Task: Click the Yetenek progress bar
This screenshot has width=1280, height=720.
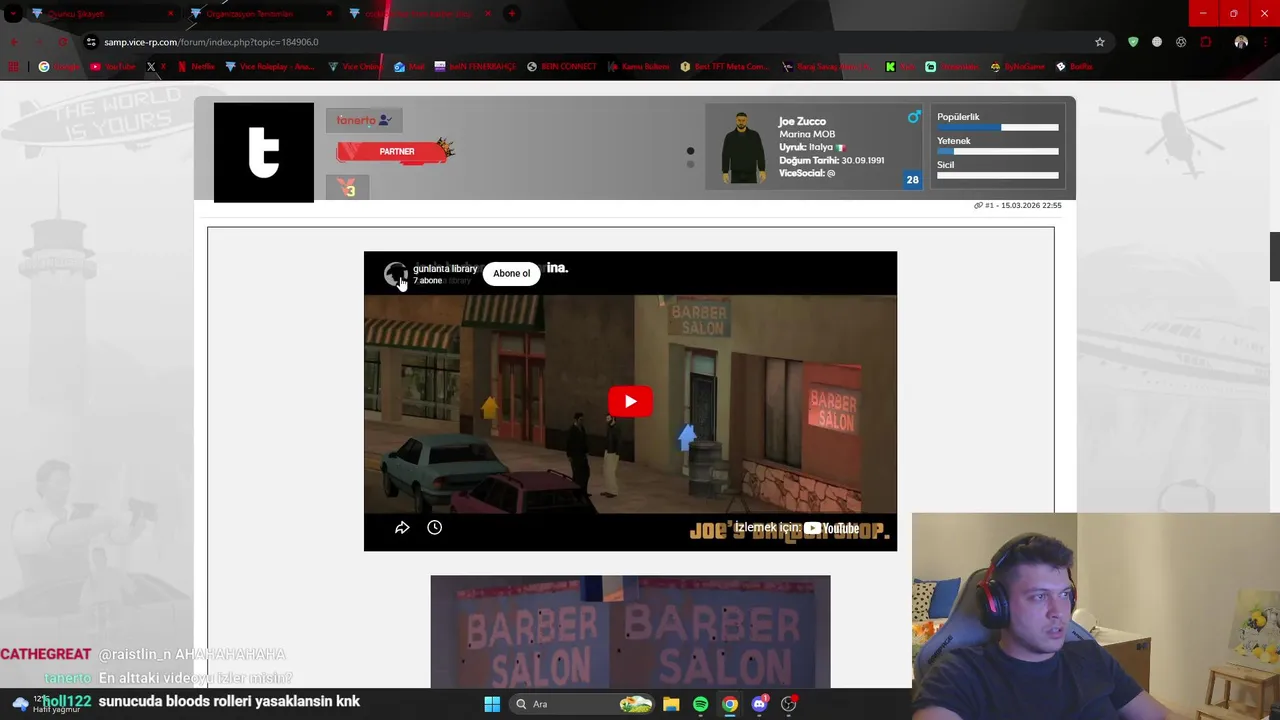Action: coord(997,152)
